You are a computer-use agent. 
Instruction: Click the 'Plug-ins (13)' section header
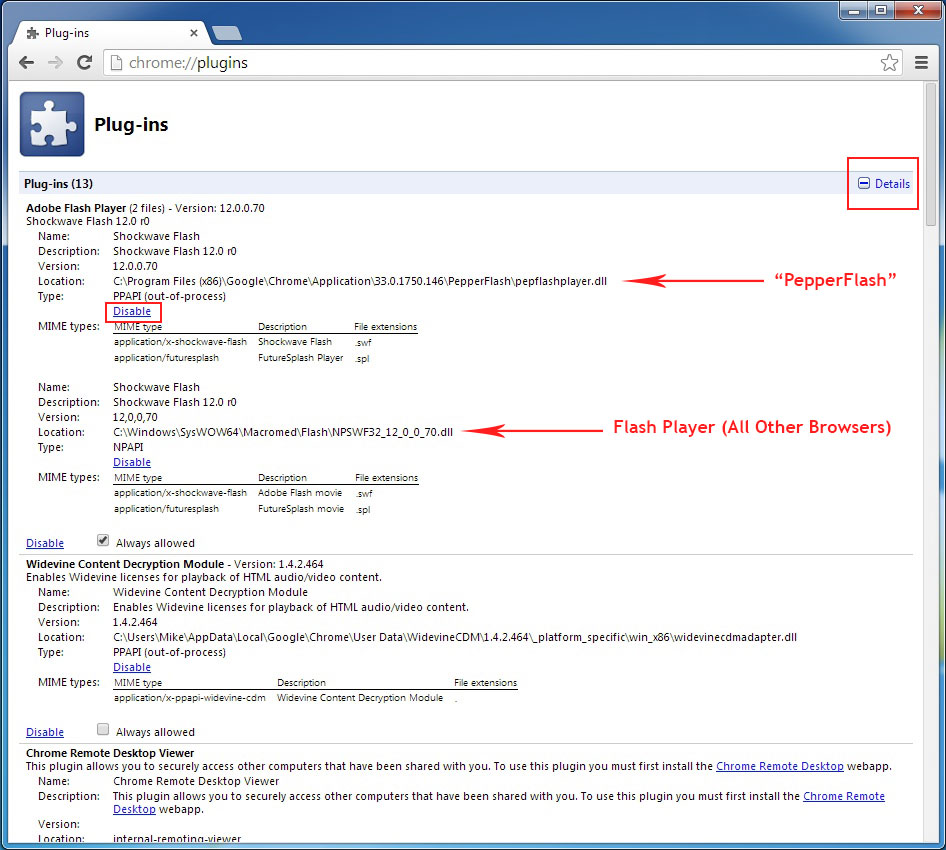coord(59,183)
